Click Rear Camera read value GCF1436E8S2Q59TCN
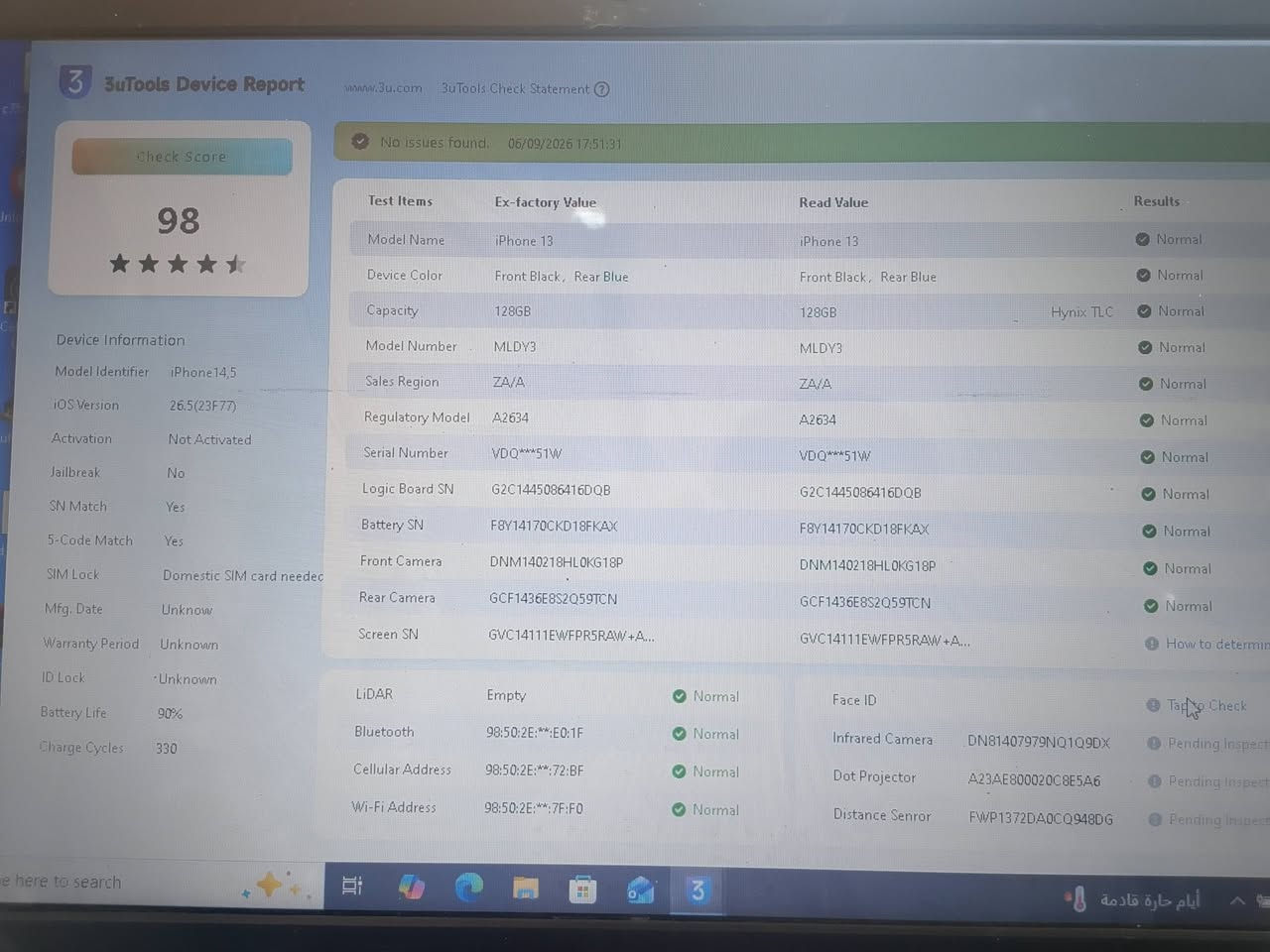1270x952 pixels. 865,602
